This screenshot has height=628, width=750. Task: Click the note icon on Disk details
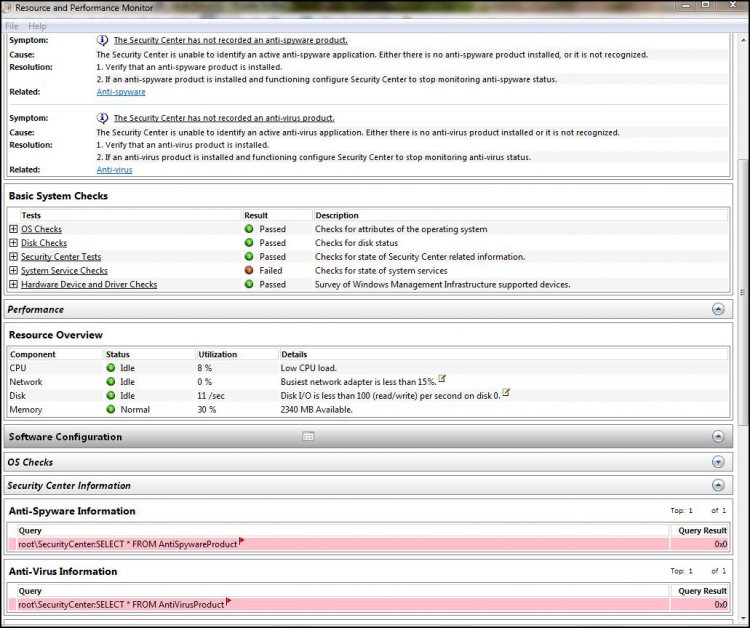click(506, 392)
